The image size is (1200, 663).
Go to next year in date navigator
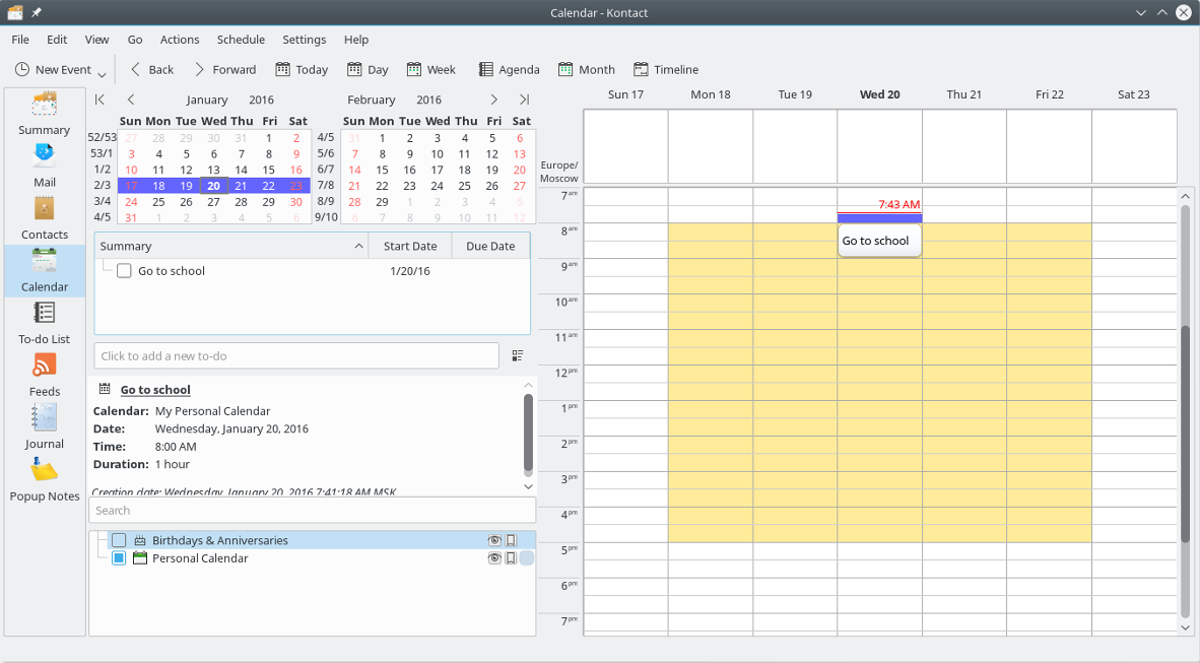(x=524, y=99)
